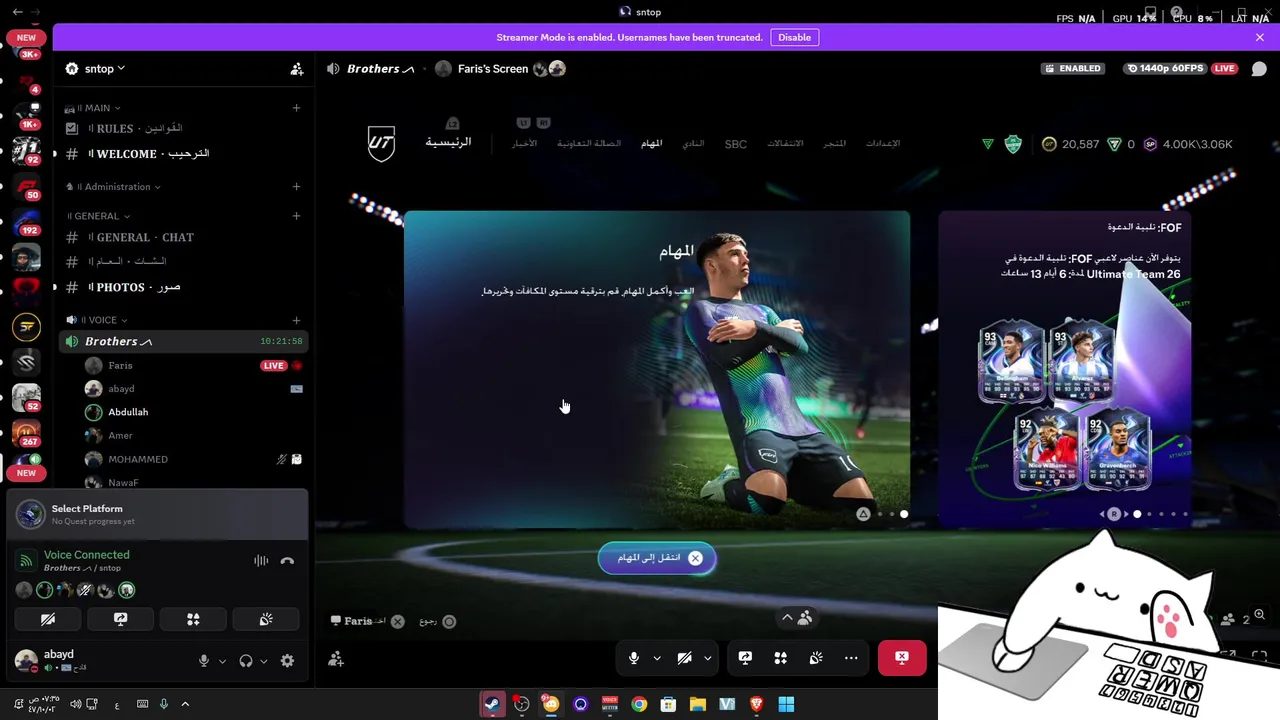Open File Explorer in Windows taskbar
1280x720 pixels.
pos(698,704)
